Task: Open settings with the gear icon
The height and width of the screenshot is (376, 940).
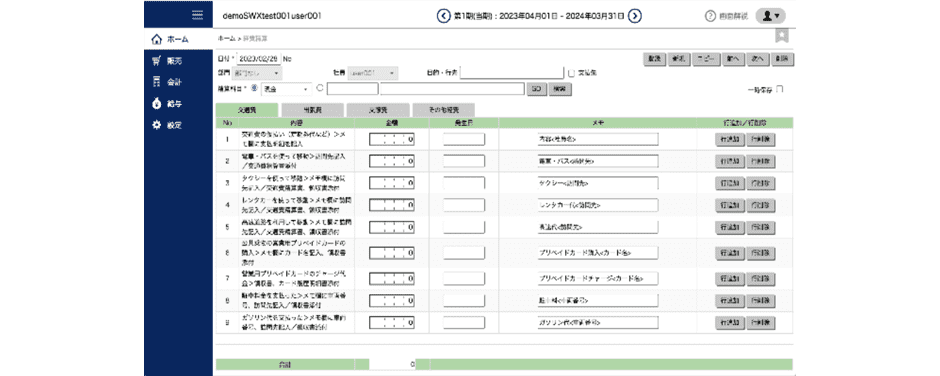Action: click(156, 125)
